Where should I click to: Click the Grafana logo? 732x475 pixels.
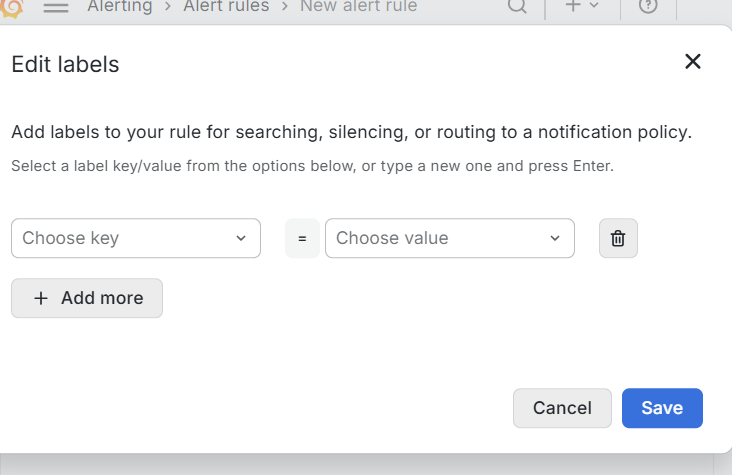pos(12,7)
